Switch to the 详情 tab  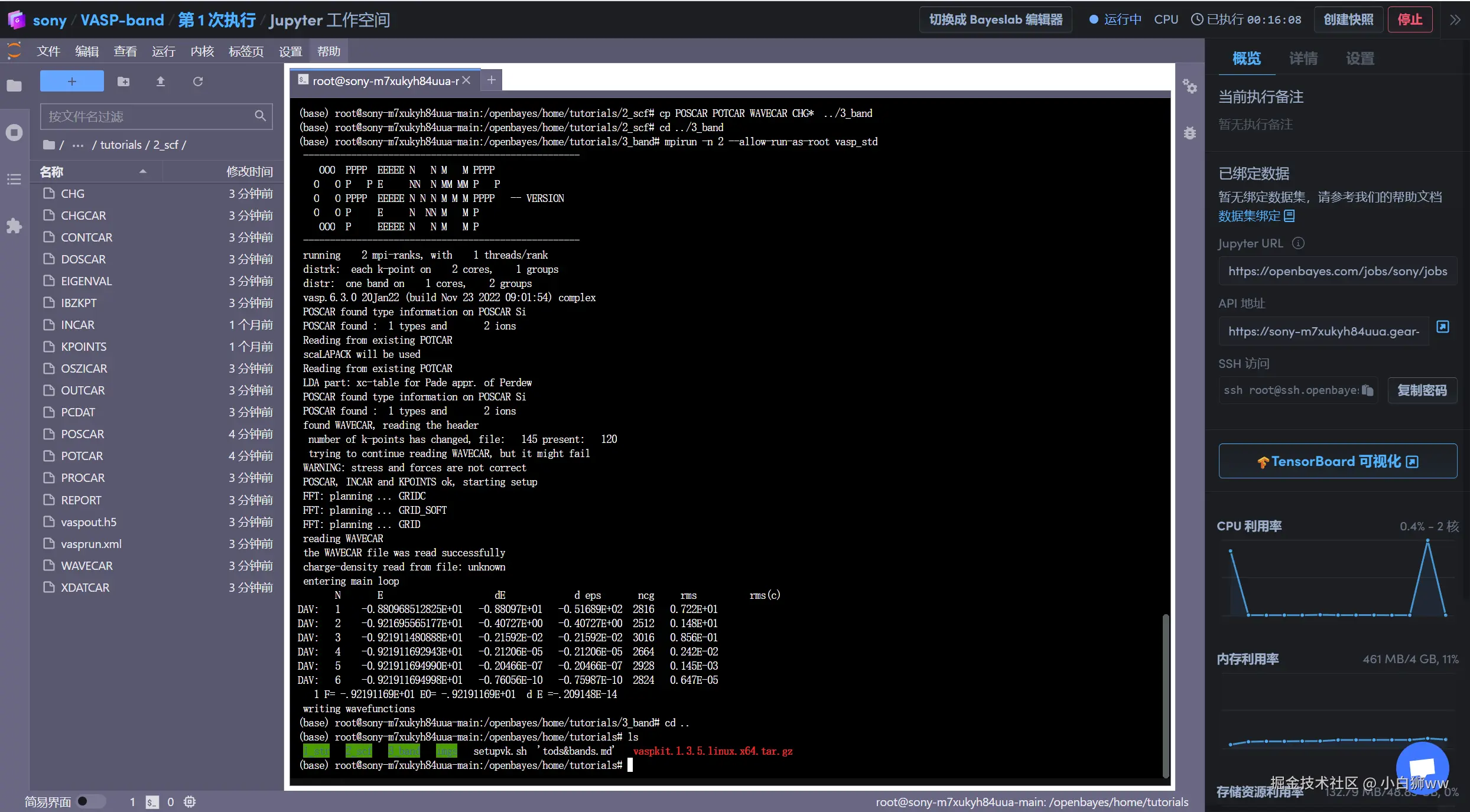pyautogui.click(x=1303, y=58)
